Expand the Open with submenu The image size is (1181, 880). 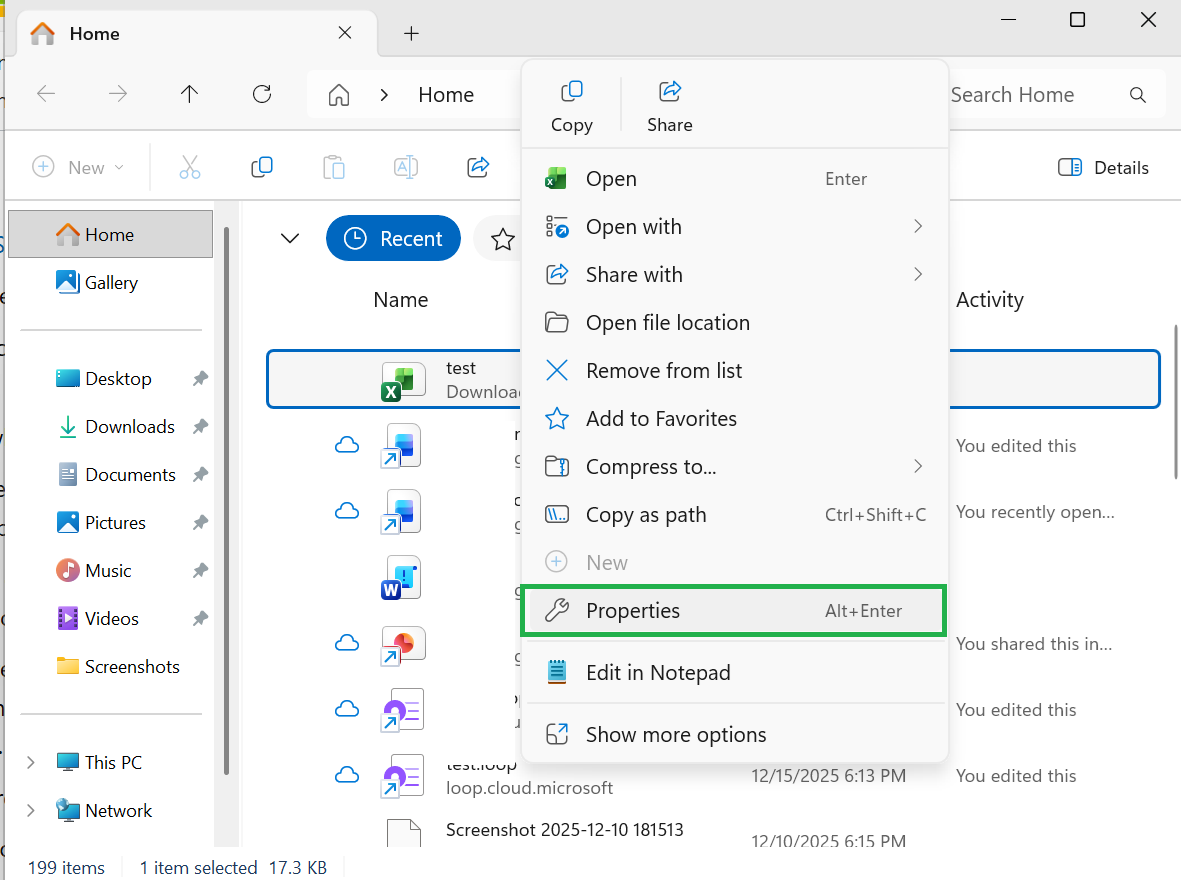pos(734,227)
